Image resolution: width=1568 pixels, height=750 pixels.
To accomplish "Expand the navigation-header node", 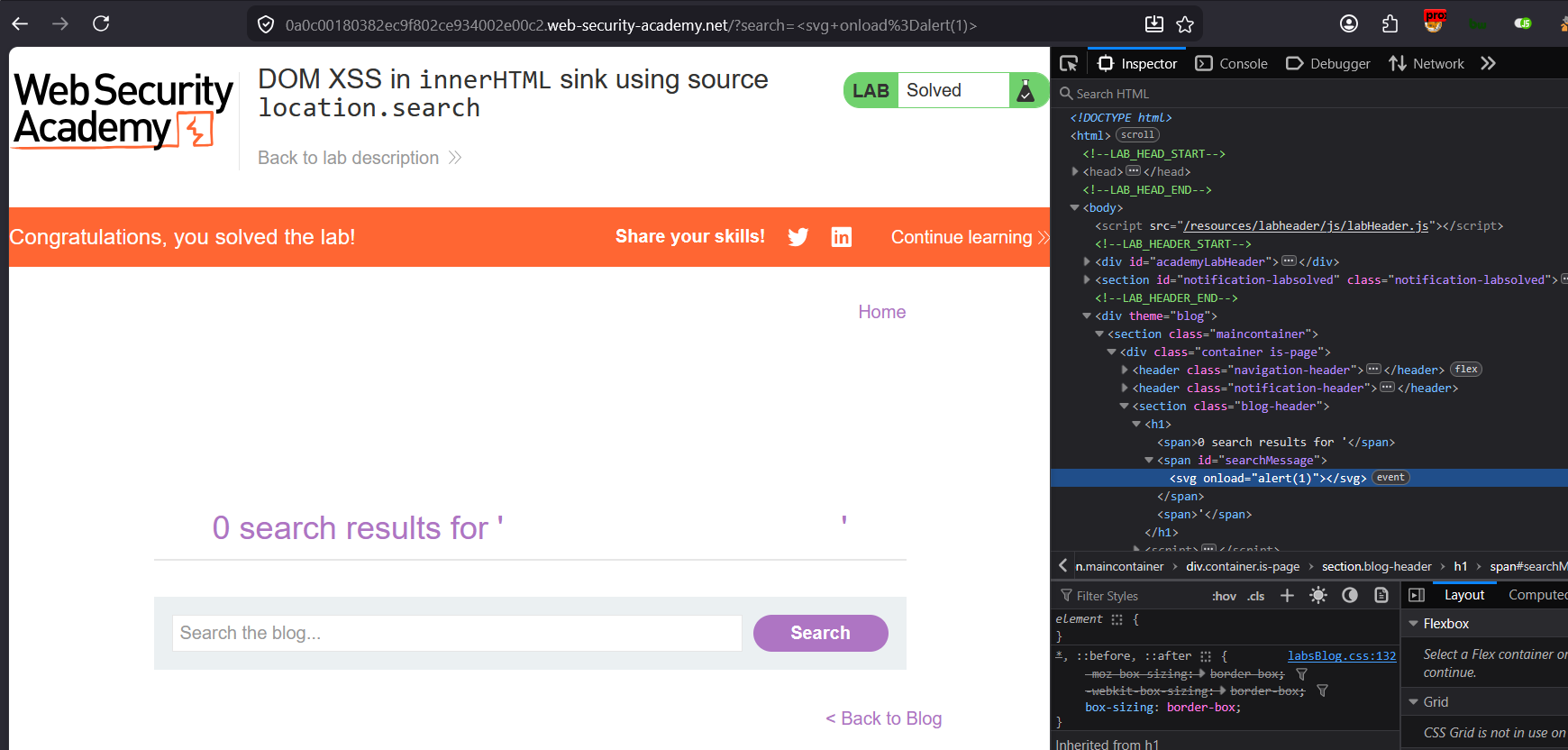I will point(1125,370).
